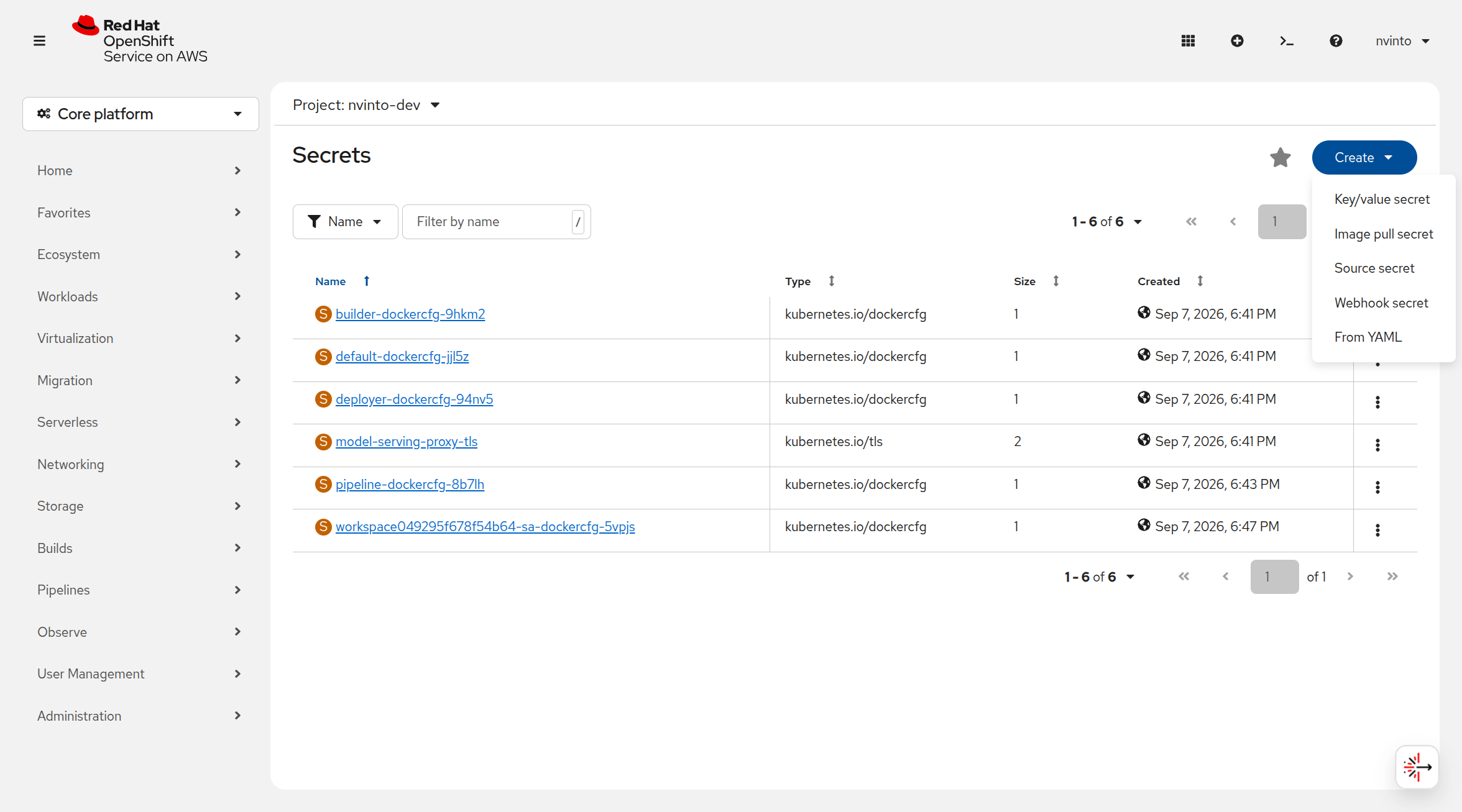Toggle the hamburger navigation menu

tap(39, 41)
